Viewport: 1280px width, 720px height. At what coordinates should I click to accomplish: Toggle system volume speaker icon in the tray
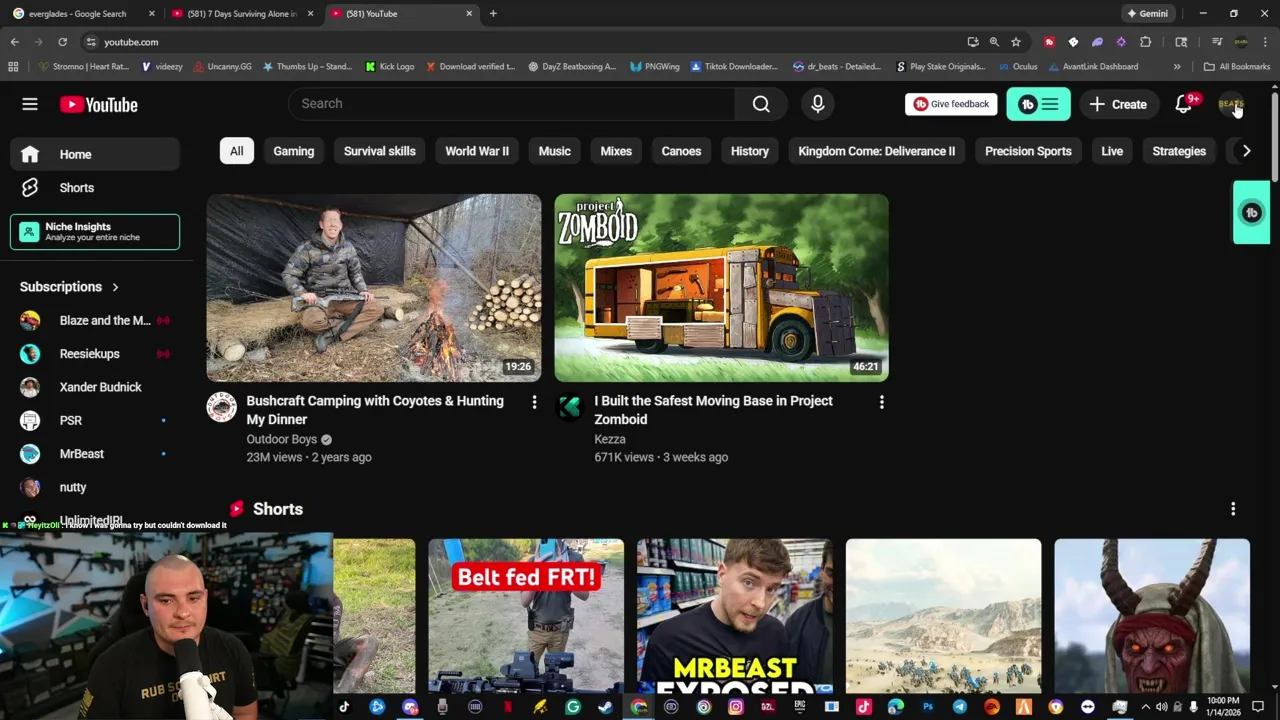(x=1161, y=707)
